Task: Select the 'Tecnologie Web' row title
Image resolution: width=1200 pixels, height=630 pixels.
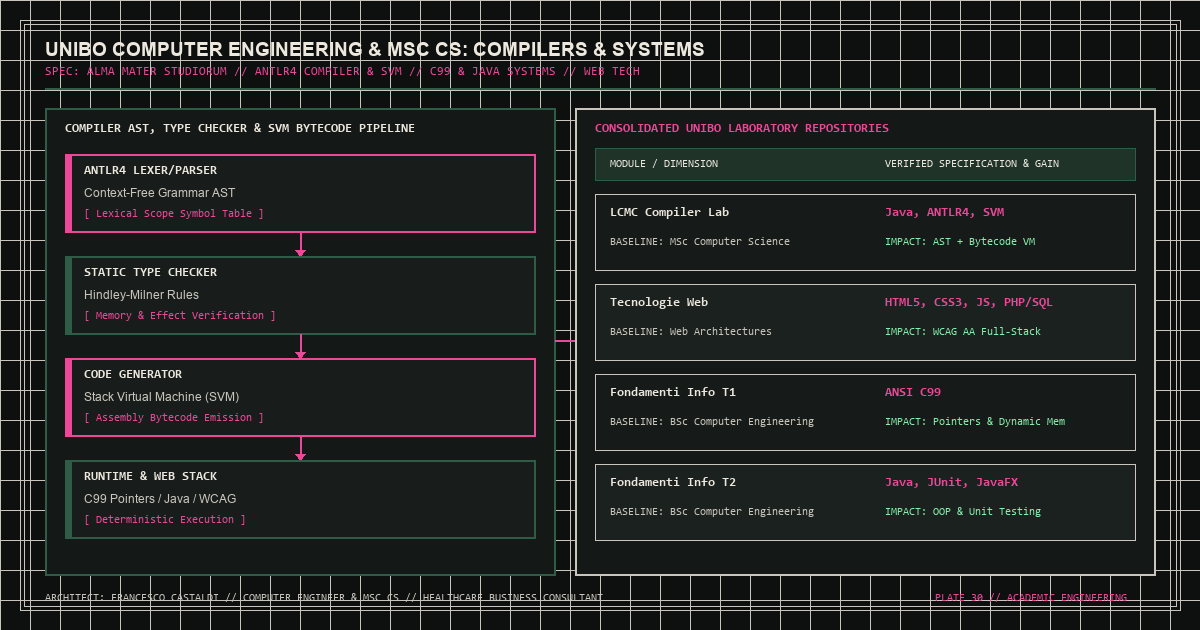Action: [659, 302]
